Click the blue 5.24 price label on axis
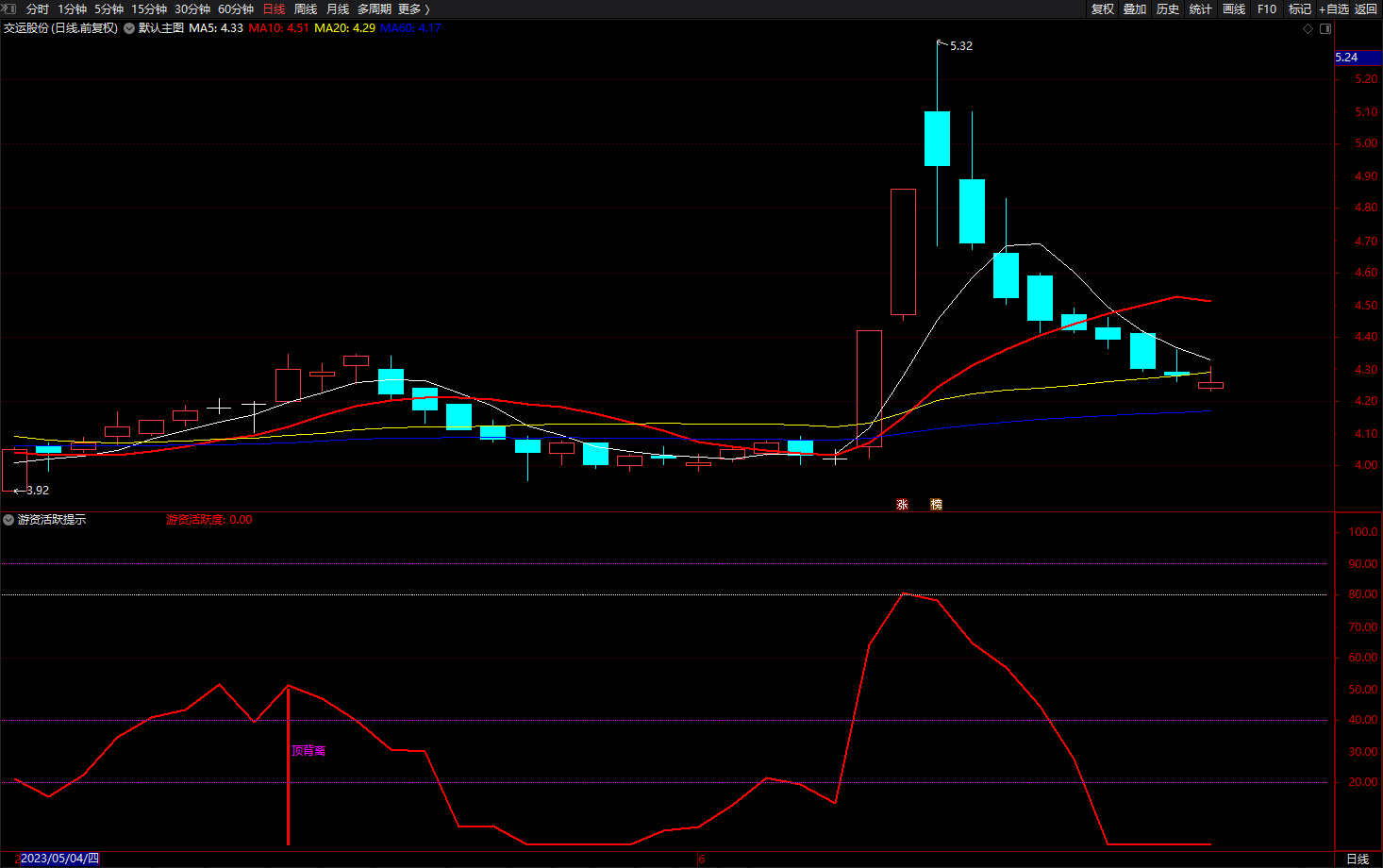 [1347, 58]
